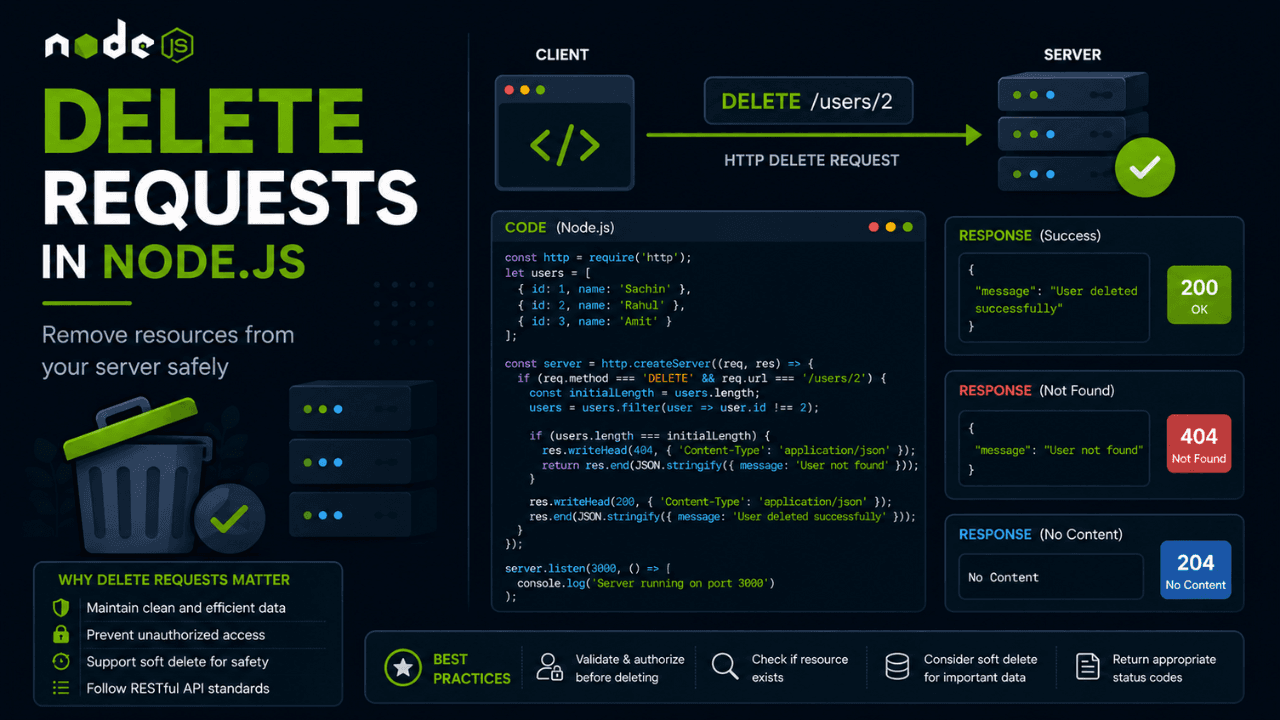Click the Node.js logo
The height and width of the screenshot is (720, 1280).
pos(119,42)
